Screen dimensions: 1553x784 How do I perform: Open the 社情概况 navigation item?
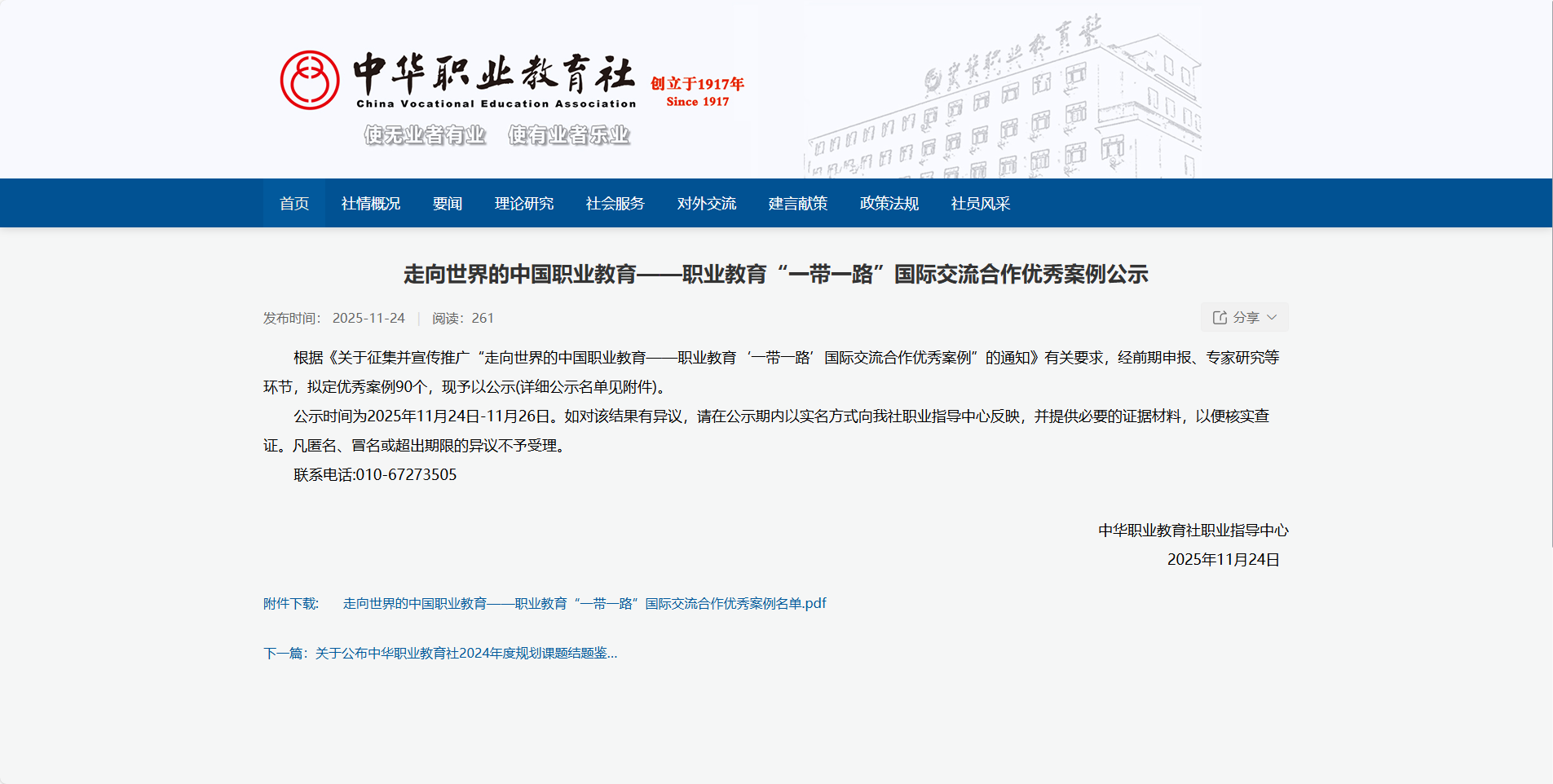pos(370,204)
